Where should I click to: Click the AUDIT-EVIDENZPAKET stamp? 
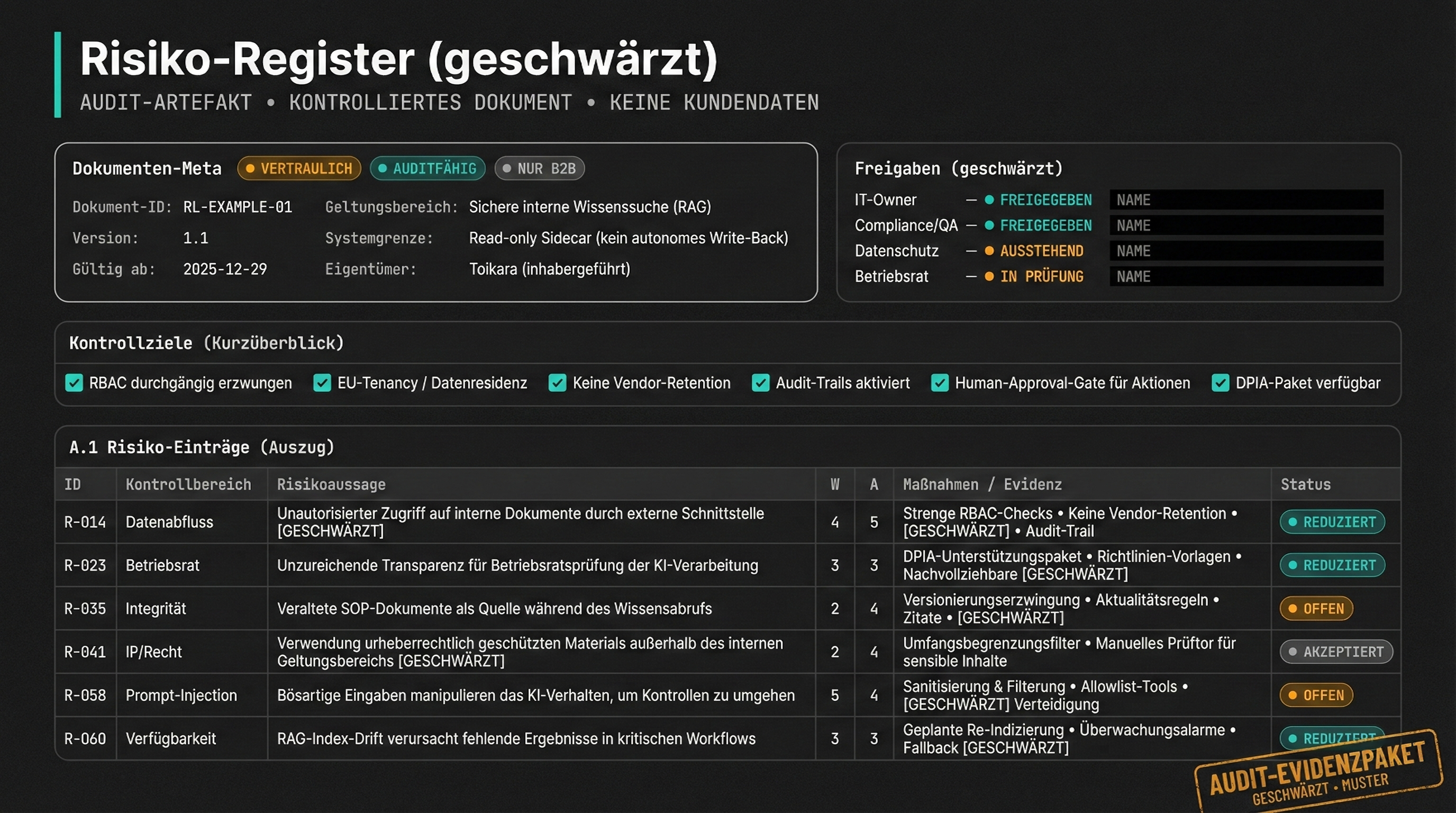(1317, 772)
